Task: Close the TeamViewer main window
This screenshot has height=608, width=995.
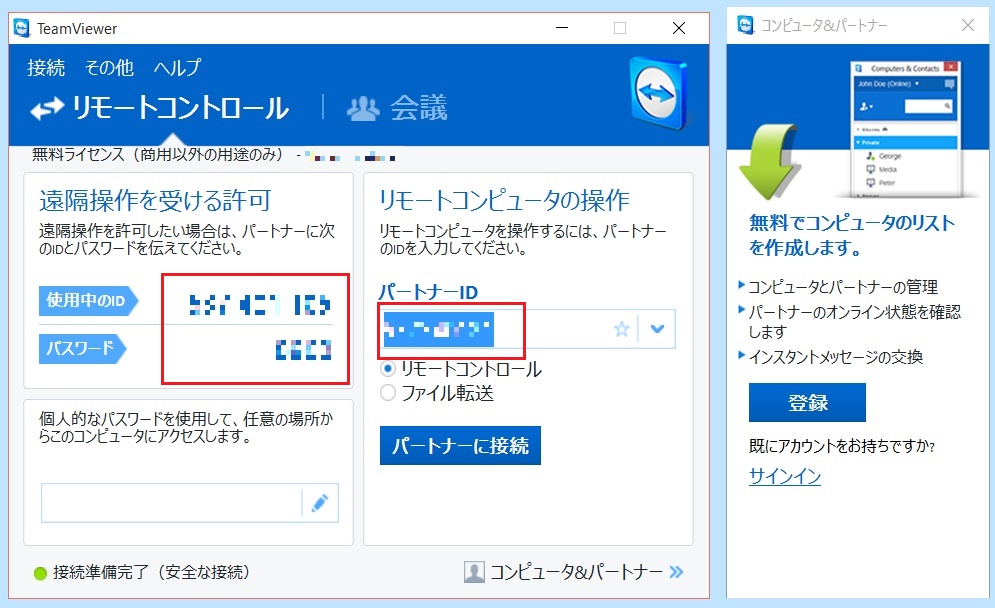Action: coord(678,28)
